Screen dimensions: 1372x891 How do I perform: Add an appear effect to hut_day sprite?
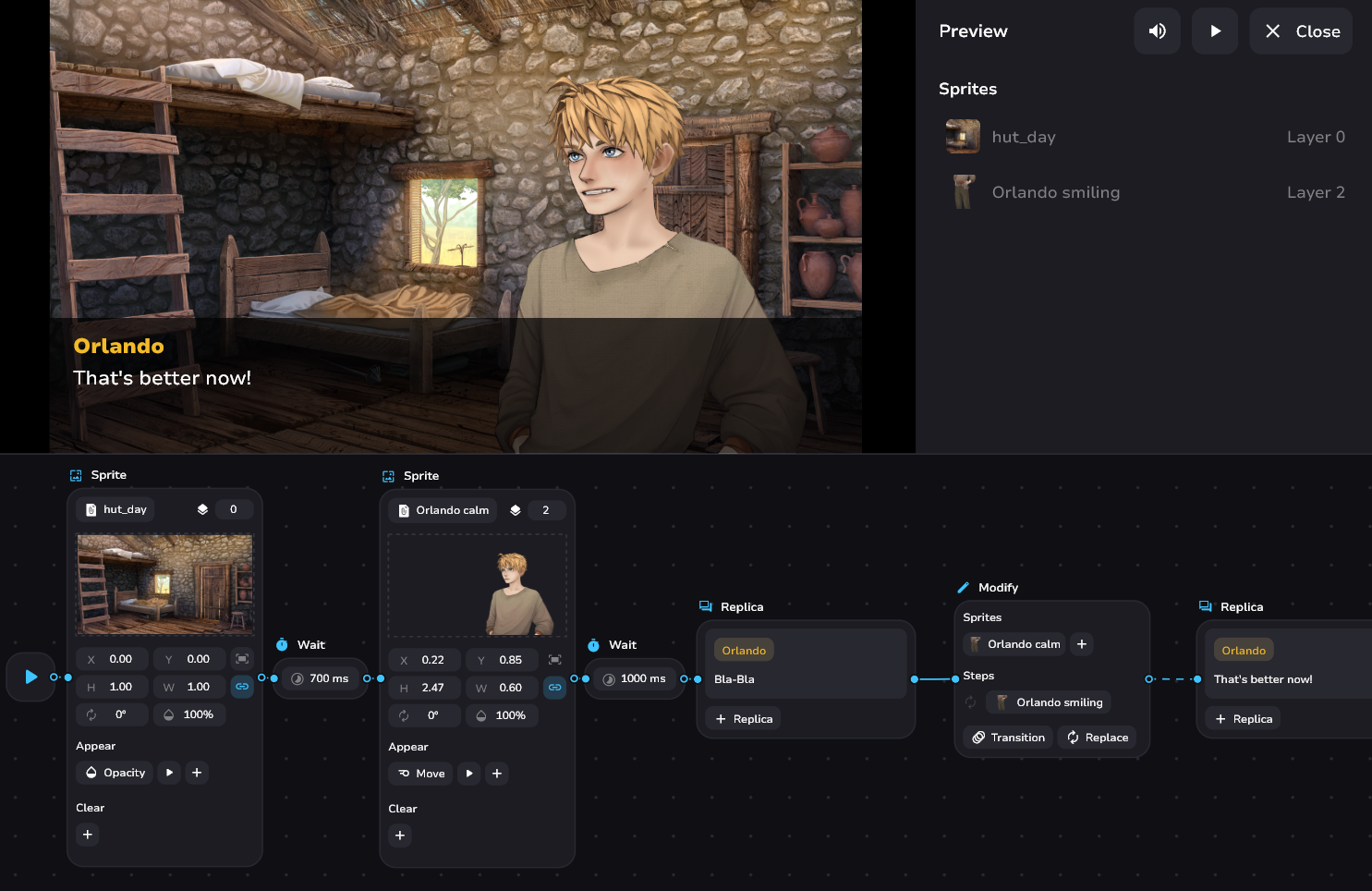[197, 773]
